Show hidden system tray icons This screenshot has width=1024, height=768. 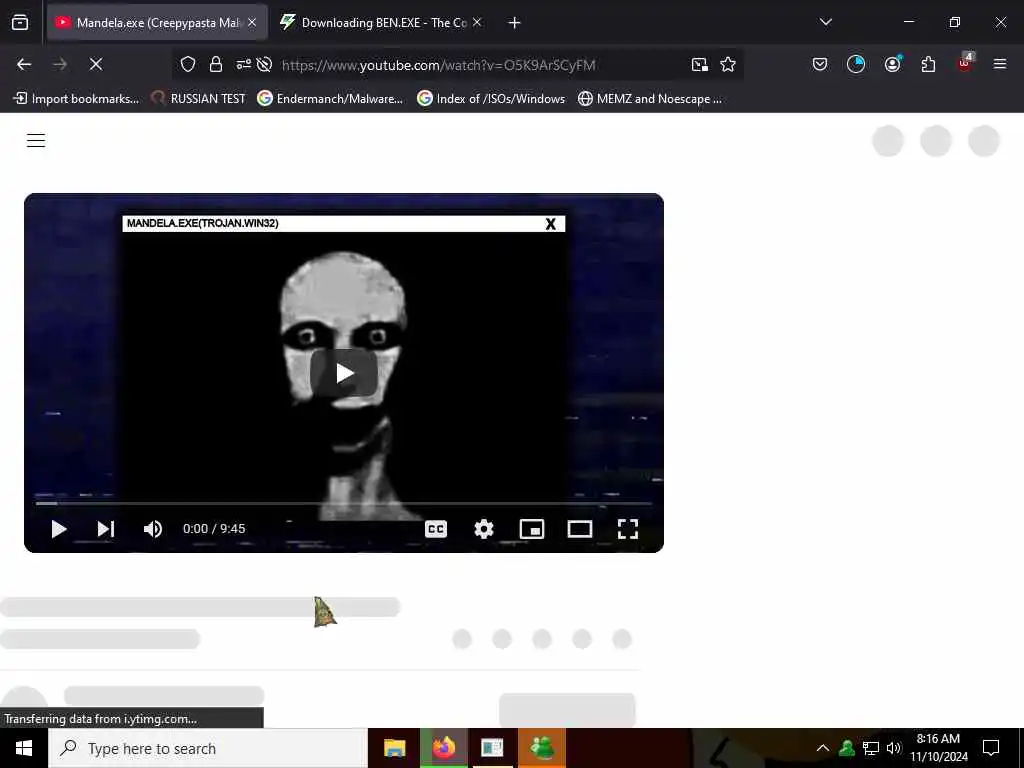coord(823,748)
